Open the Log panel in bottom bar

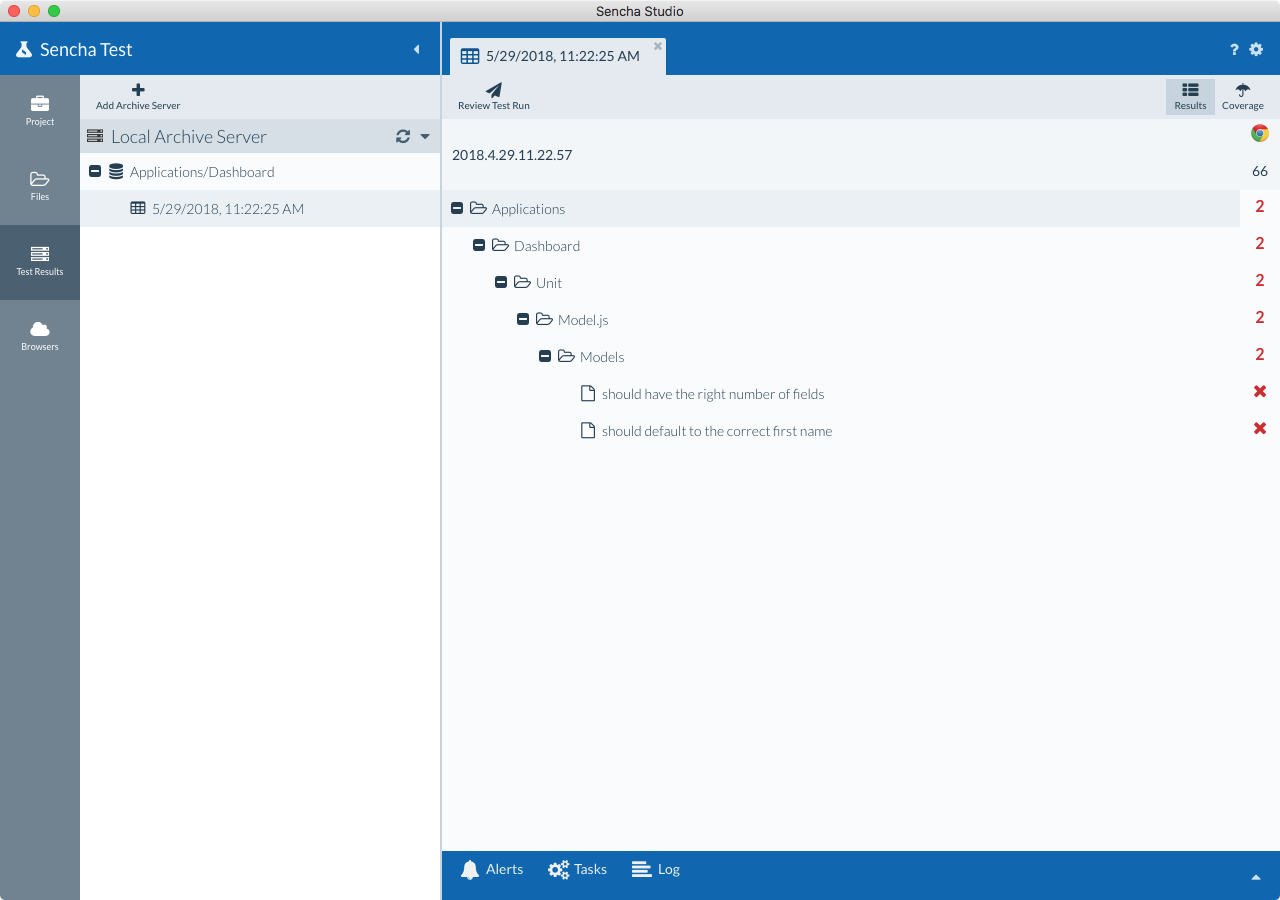pos(656,870)
